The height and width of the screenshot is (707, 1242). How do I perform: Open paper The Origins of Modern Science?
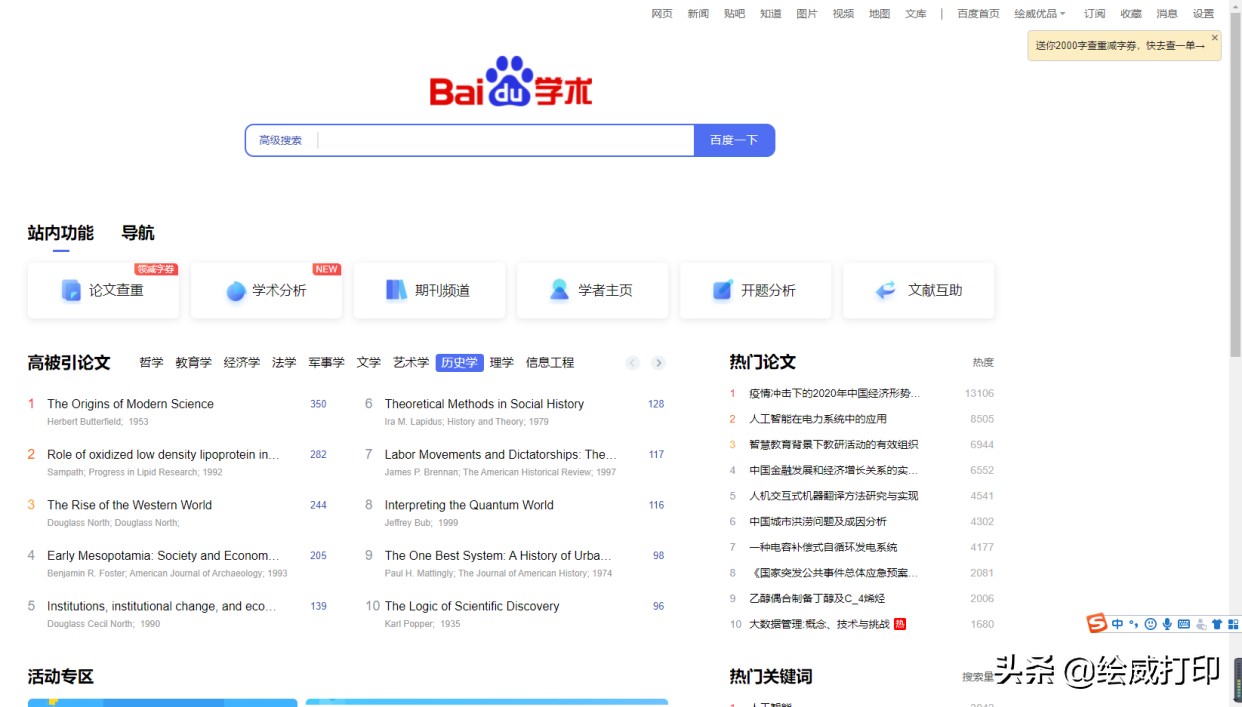(x=130, y=404)
